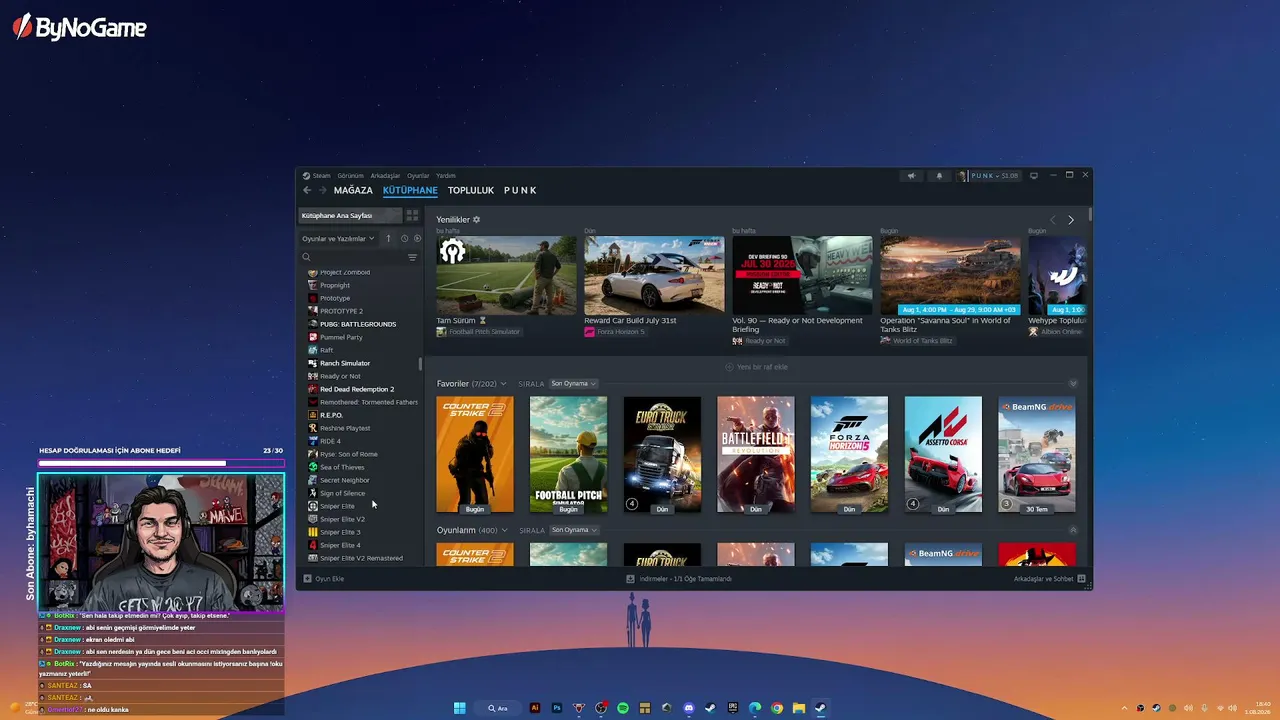Open the Ready or Not news tag
1280x720 pixels.
coord(759,341)
